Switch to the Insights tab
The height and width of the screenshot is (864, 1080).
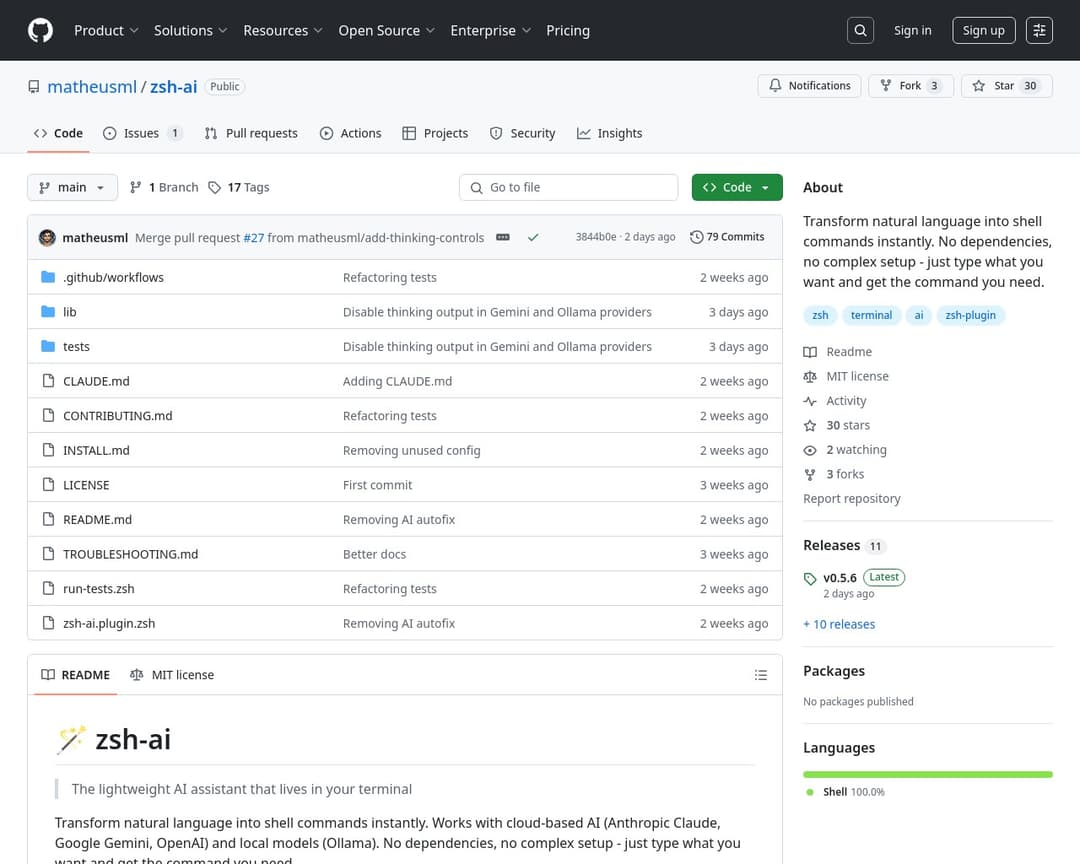pos(610,134)
